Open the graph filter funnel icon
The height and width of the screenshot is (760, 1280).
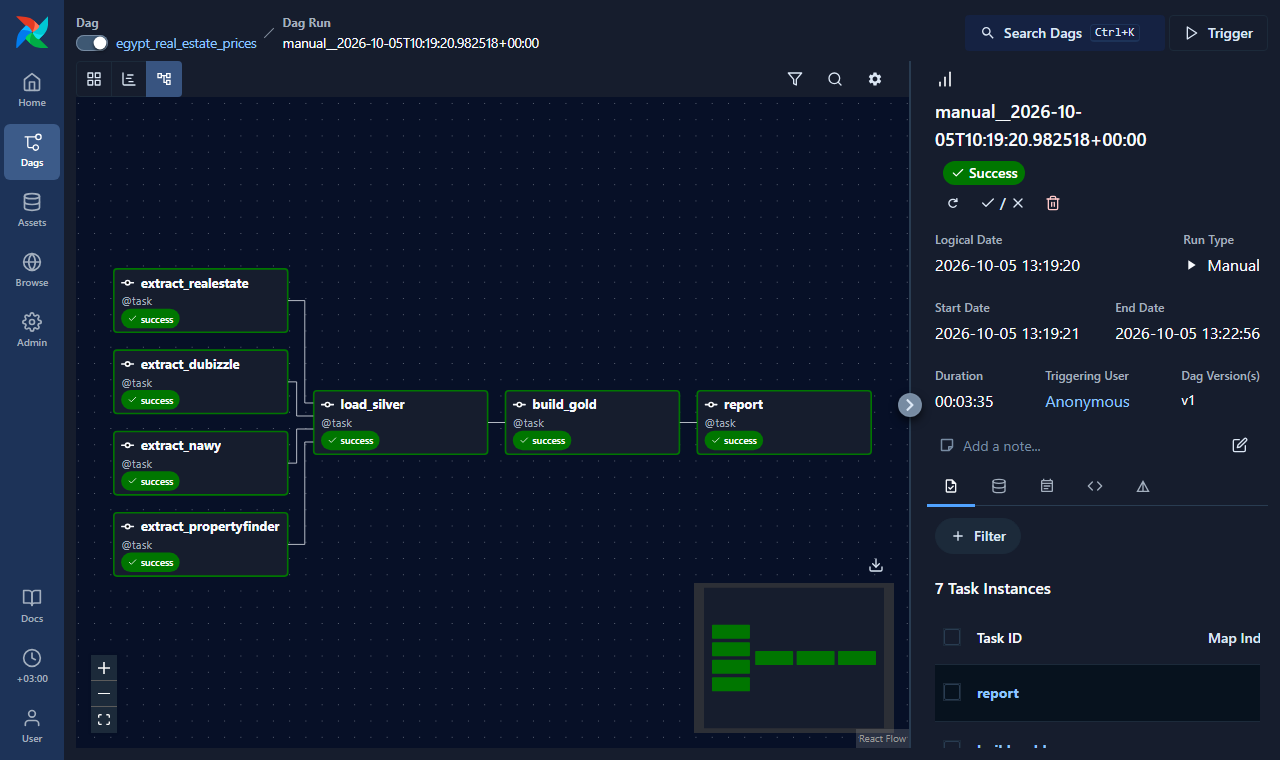pos(795,79)
